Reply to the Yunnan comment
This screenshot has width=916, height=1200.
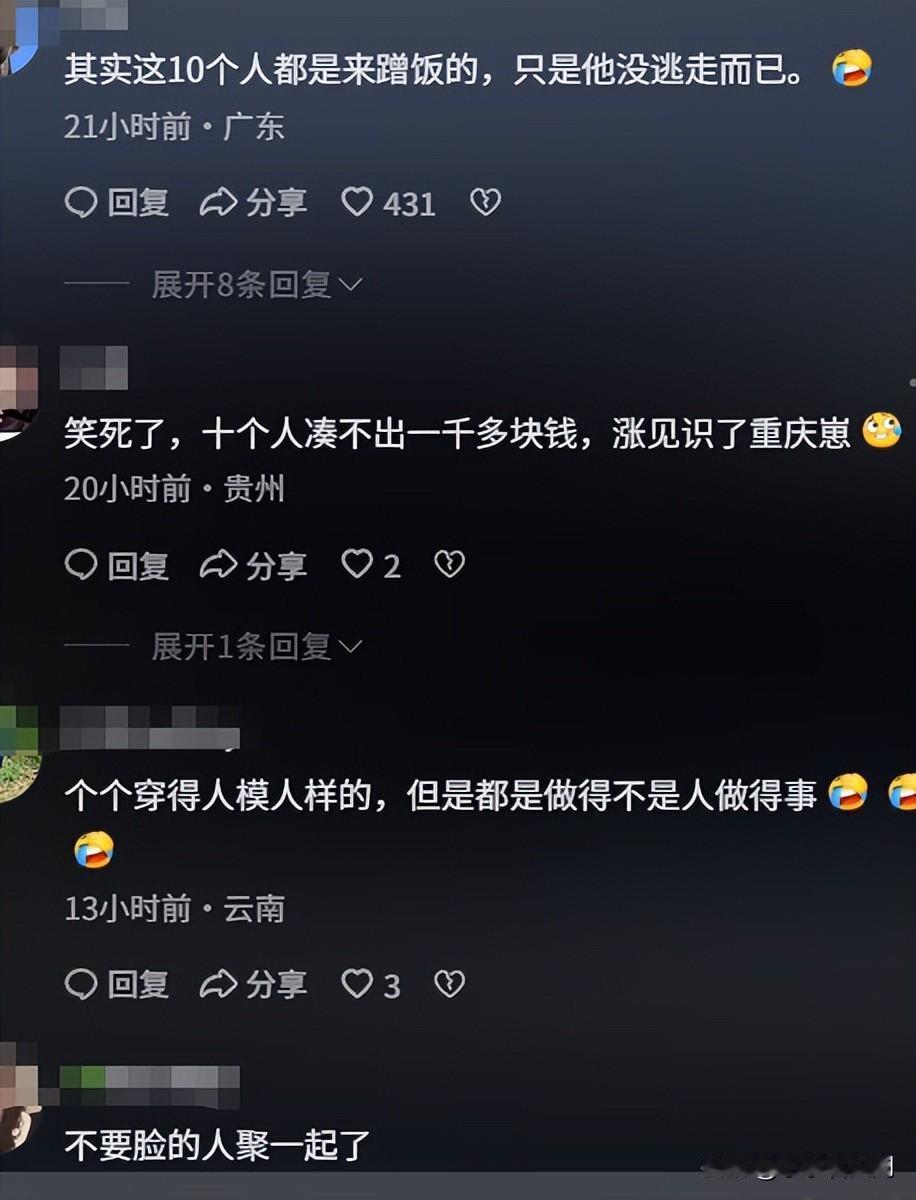(x=117, y=985)
